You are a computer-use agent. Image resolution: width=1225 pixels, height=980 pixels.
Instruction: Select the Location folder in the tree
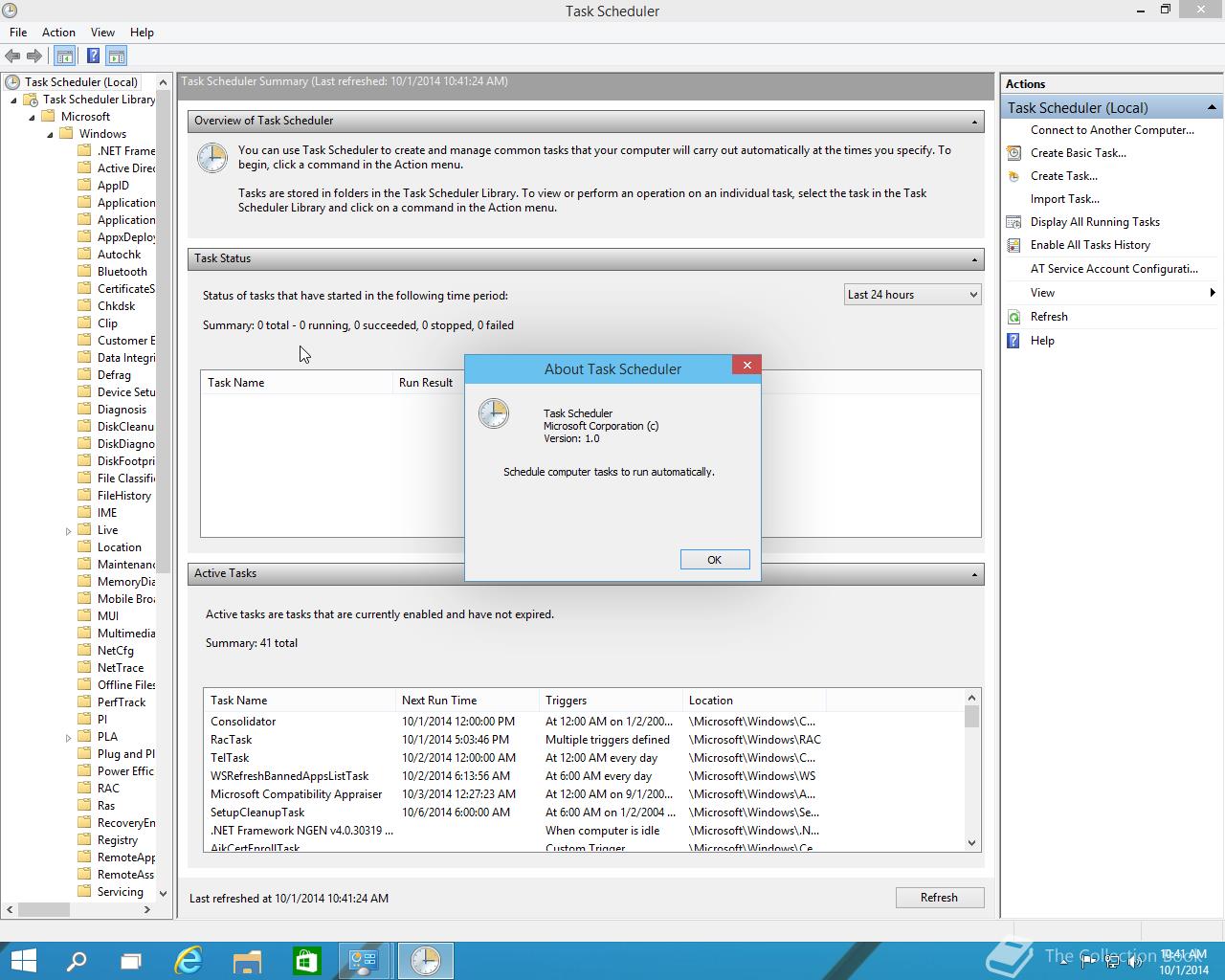119,547
